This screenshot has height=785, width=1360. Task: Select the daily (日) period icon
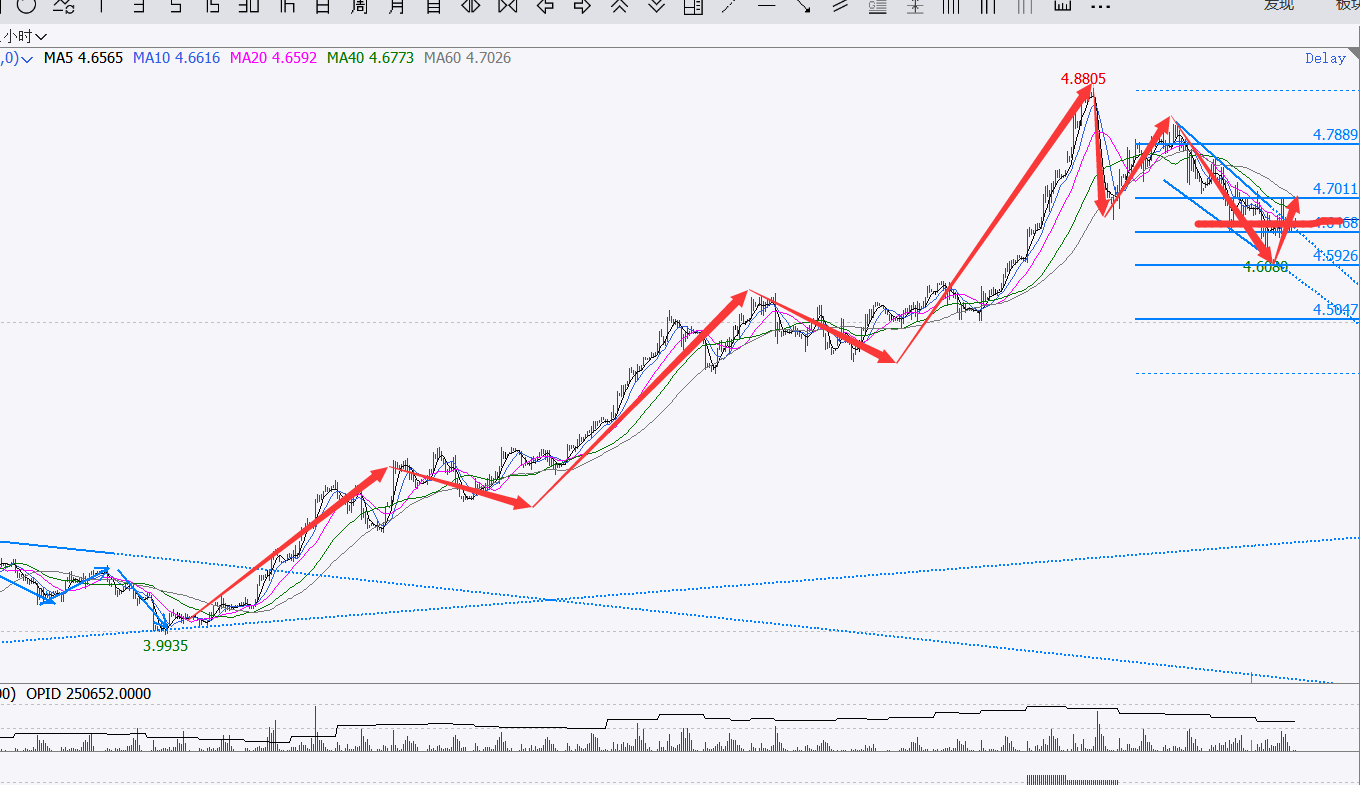click(323, 6)
